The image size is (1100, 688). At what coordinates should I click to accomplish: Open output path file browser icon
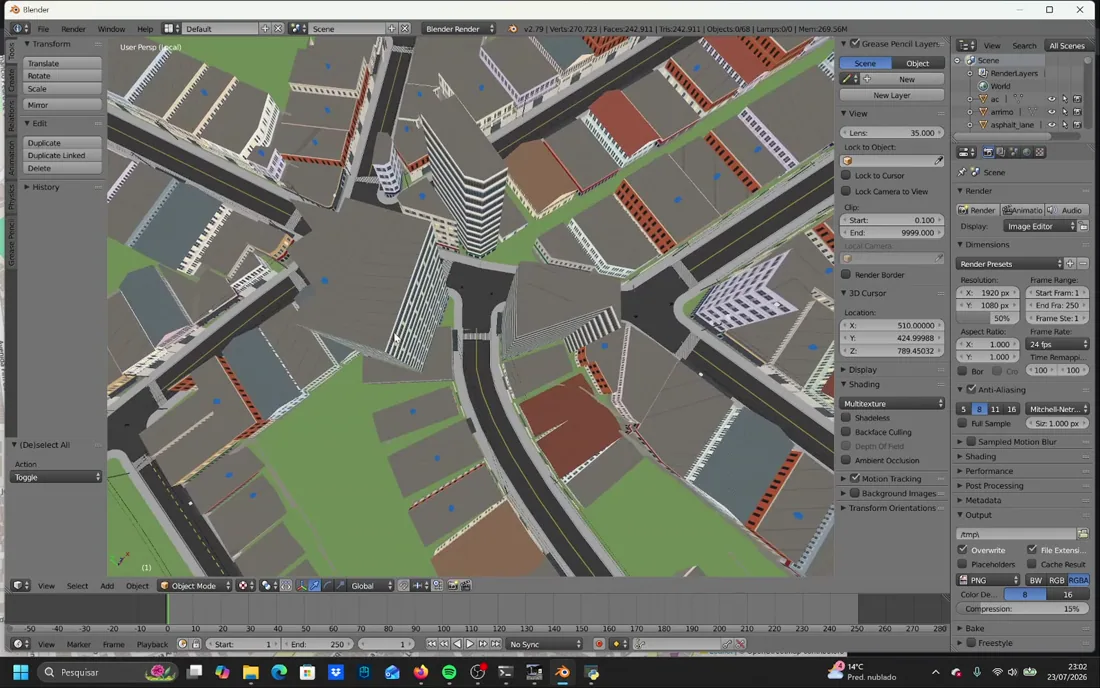point(1082,534)
